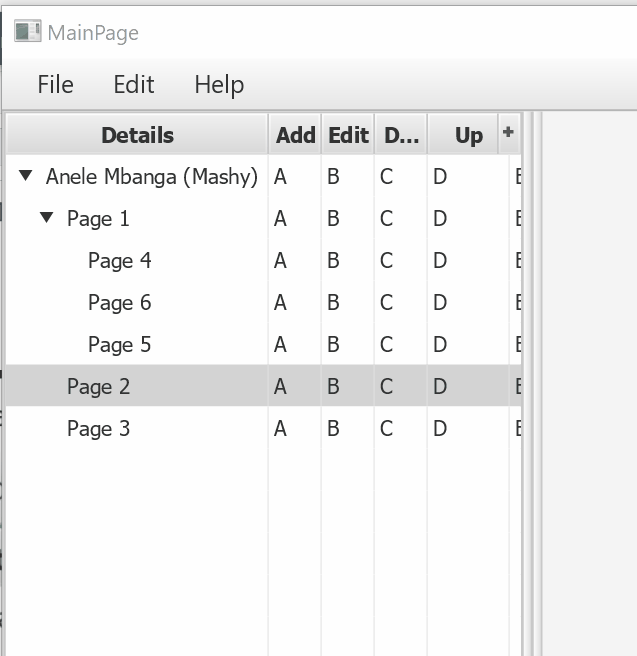
Task: Click the Add cell A for Page 3
Action: pos(280,429)
